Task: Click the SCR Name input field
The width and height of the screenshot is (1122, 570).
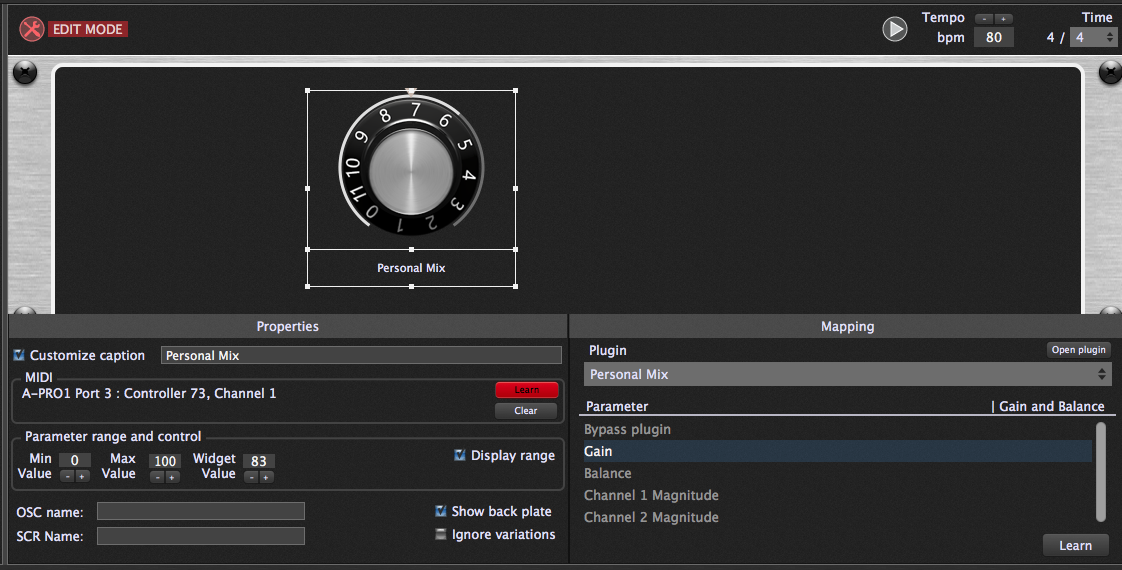Action: tap(201, 536)
